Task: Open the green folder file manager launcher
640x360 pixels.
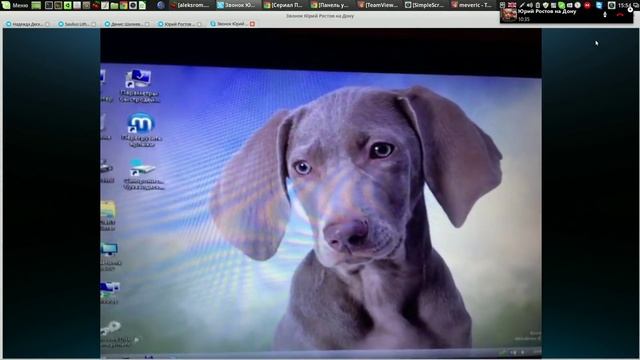Action: click(114, 5)
